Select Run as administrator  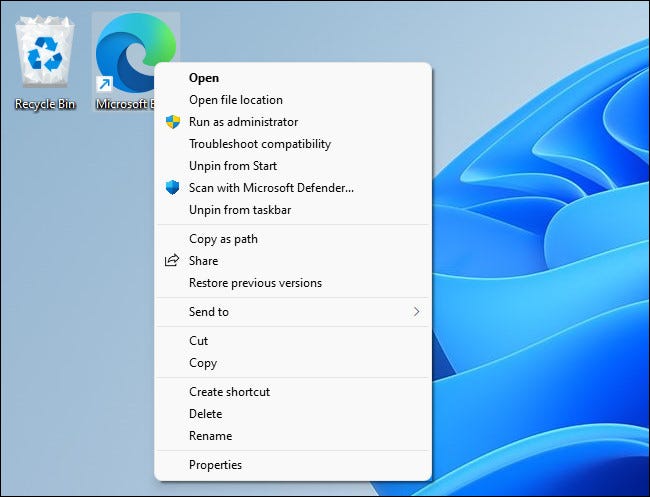(243, 122)
